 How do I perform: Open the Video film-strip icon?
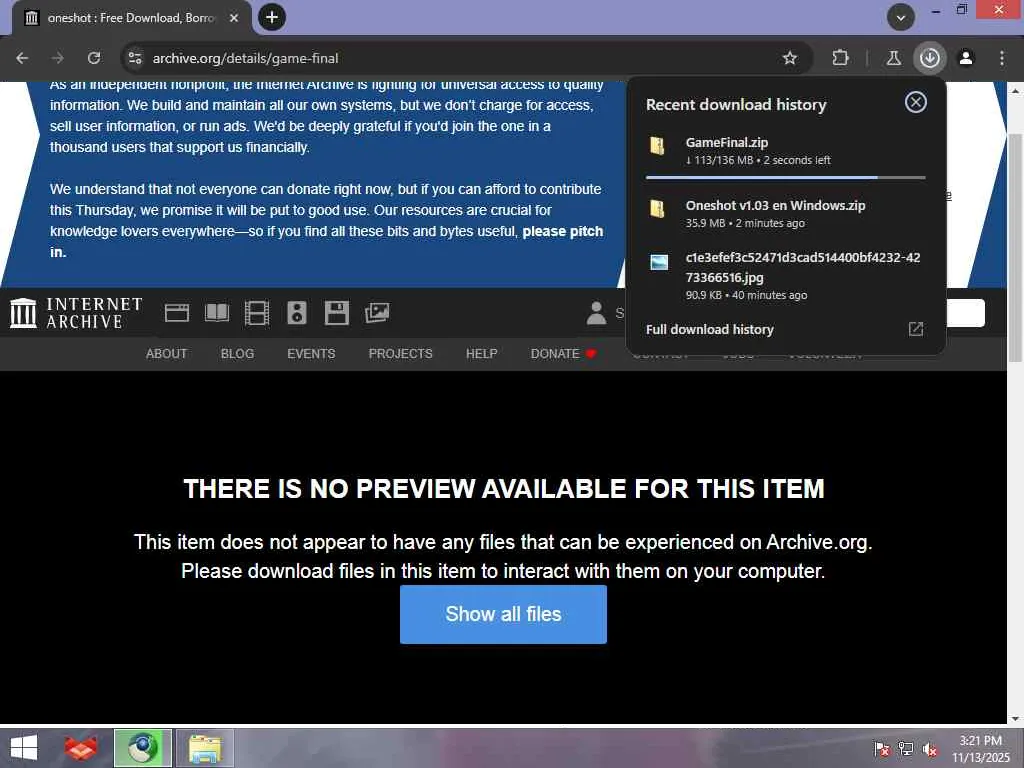coord(257,313)
